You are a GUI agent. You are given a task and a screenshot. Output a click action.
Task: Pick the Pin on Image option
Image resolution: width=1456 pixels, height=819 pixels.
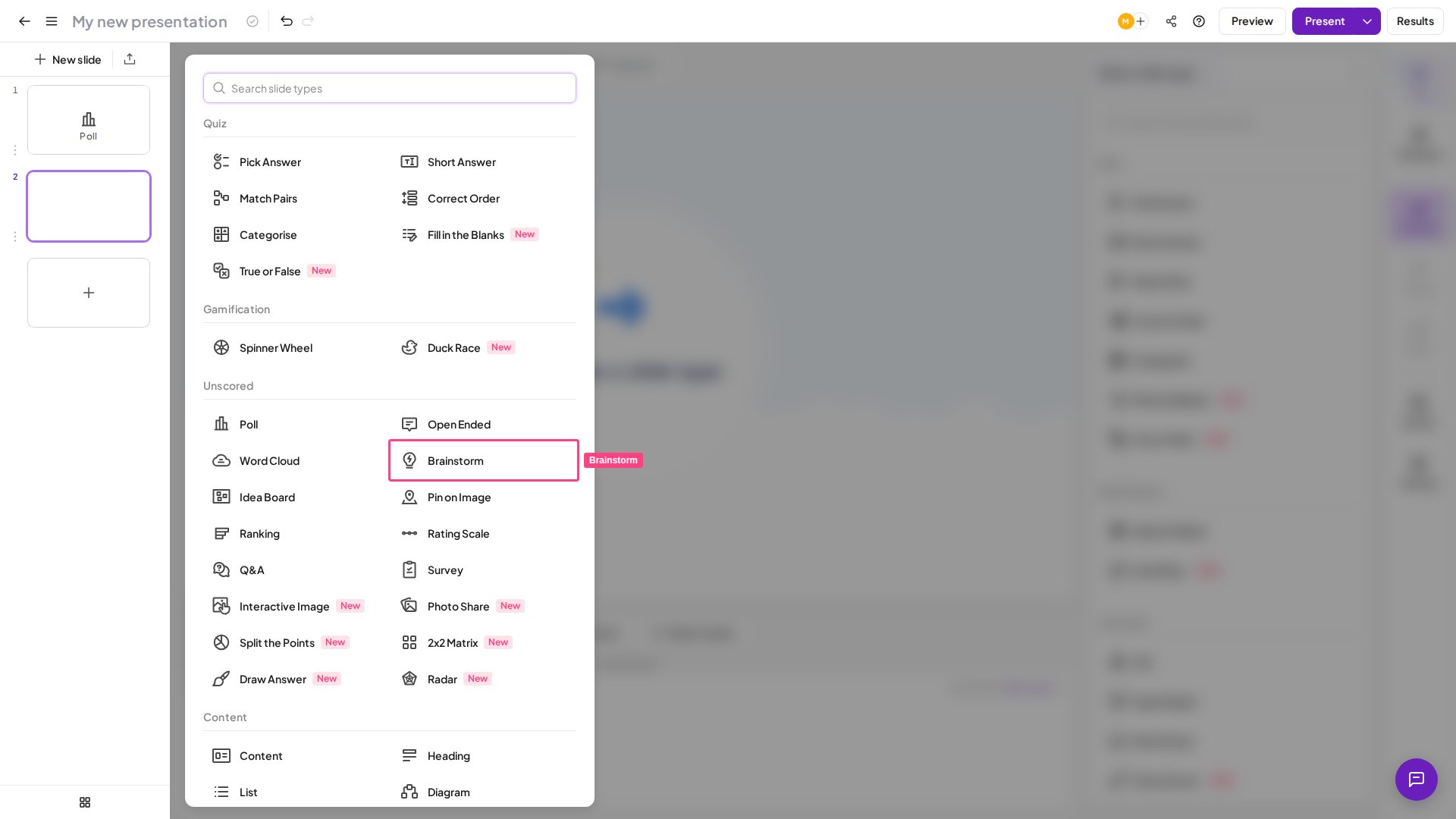[x=483, y=497]
